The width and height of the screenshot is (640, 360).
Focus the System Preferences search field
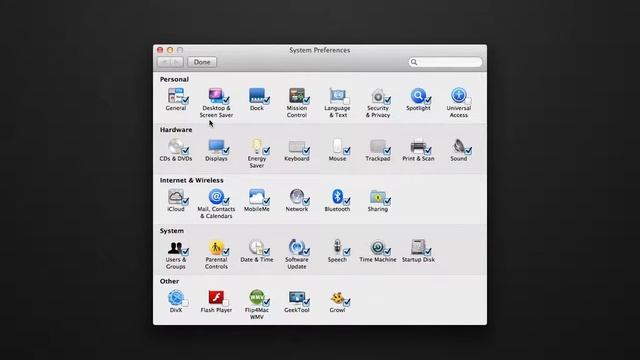[445, 62]
